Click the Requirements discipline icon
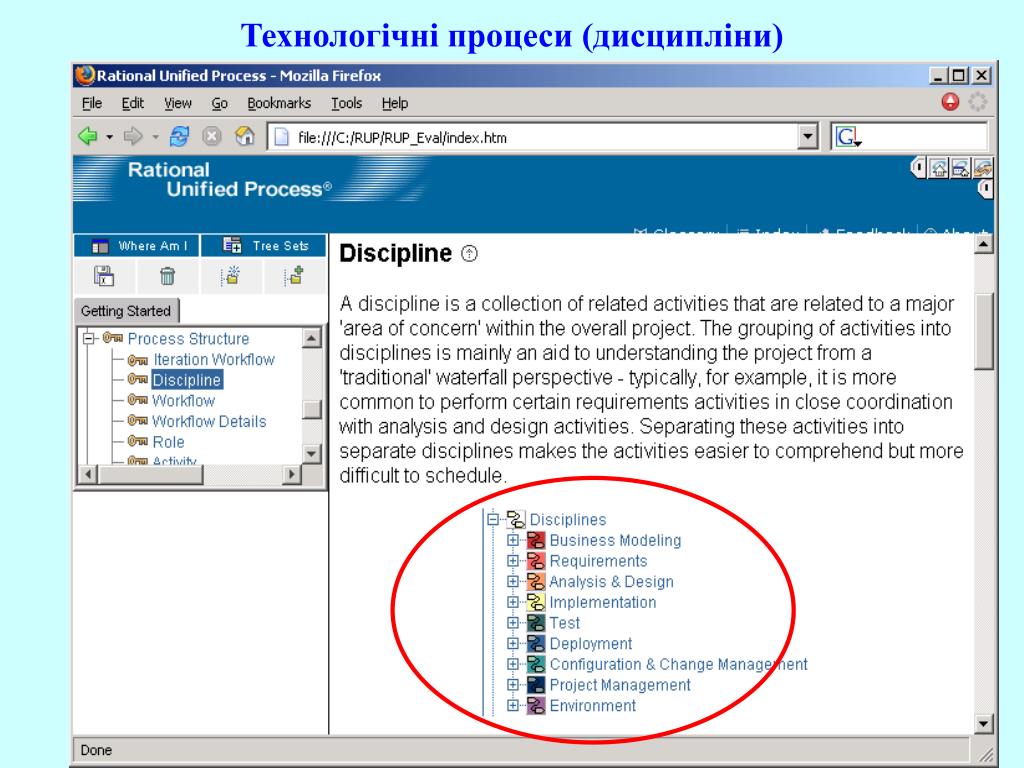 (536, 561)
